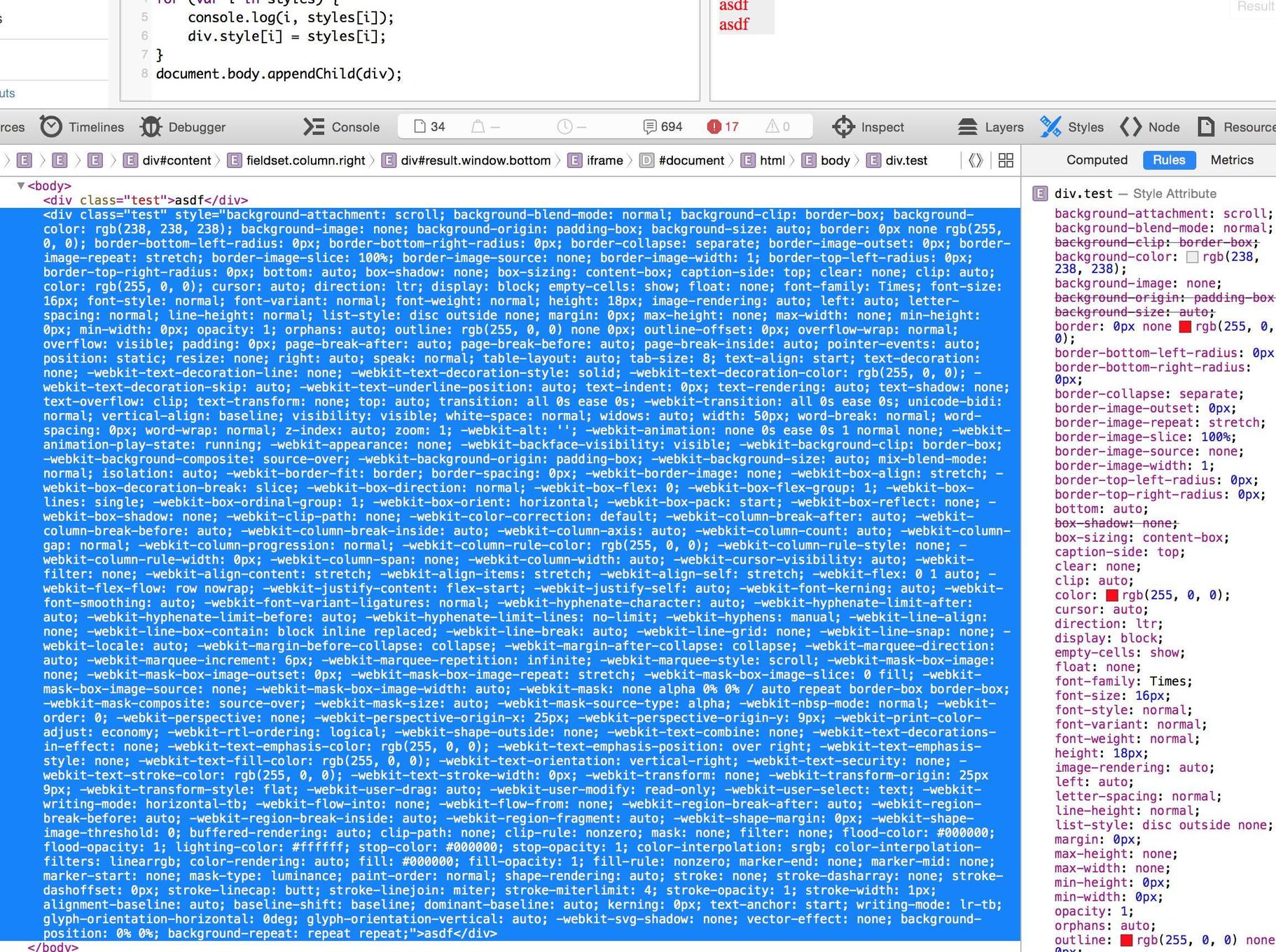The image size is (1276, 952).
Task: Toggle the compositing borders grid icon
Action: coord(1006,160)
